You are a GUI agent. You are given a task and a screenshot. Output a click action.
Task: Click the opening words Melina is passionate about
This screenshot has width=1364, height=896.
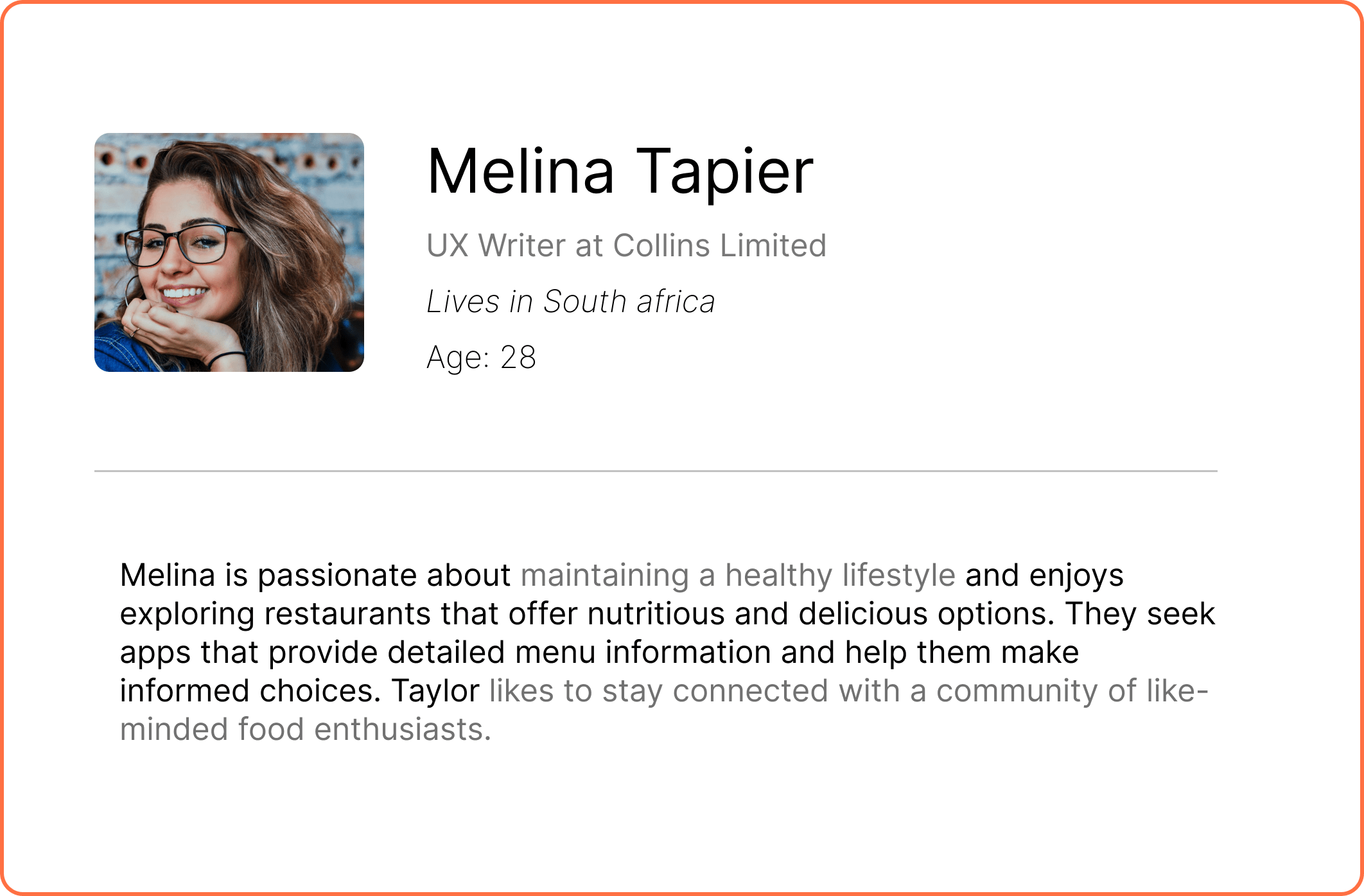(315, 575)
